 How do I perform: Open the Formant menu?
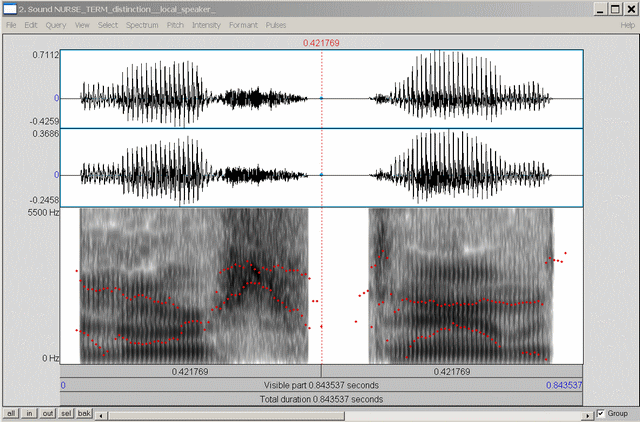(242, 24)
